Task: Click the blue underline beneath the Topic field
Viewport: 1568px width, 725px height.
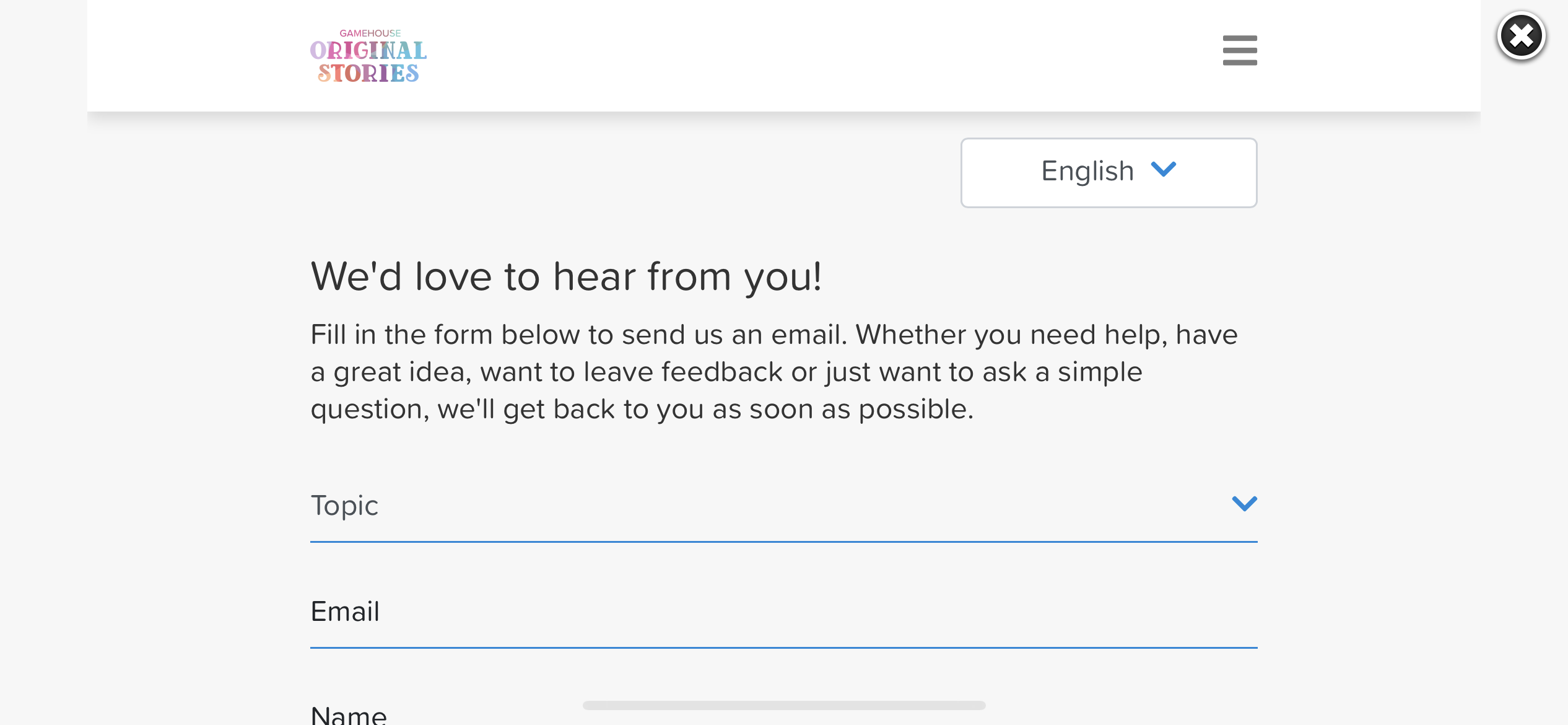Action: [783, 542]
